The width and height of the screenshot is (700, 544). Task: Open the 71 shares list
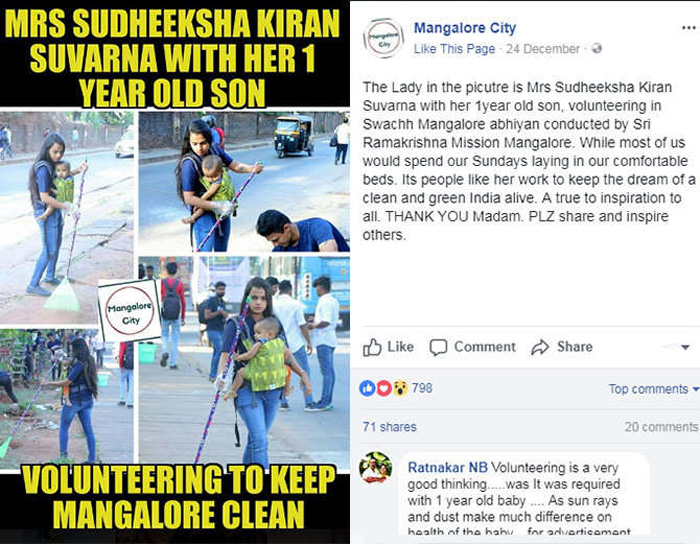tap(389, 427)
